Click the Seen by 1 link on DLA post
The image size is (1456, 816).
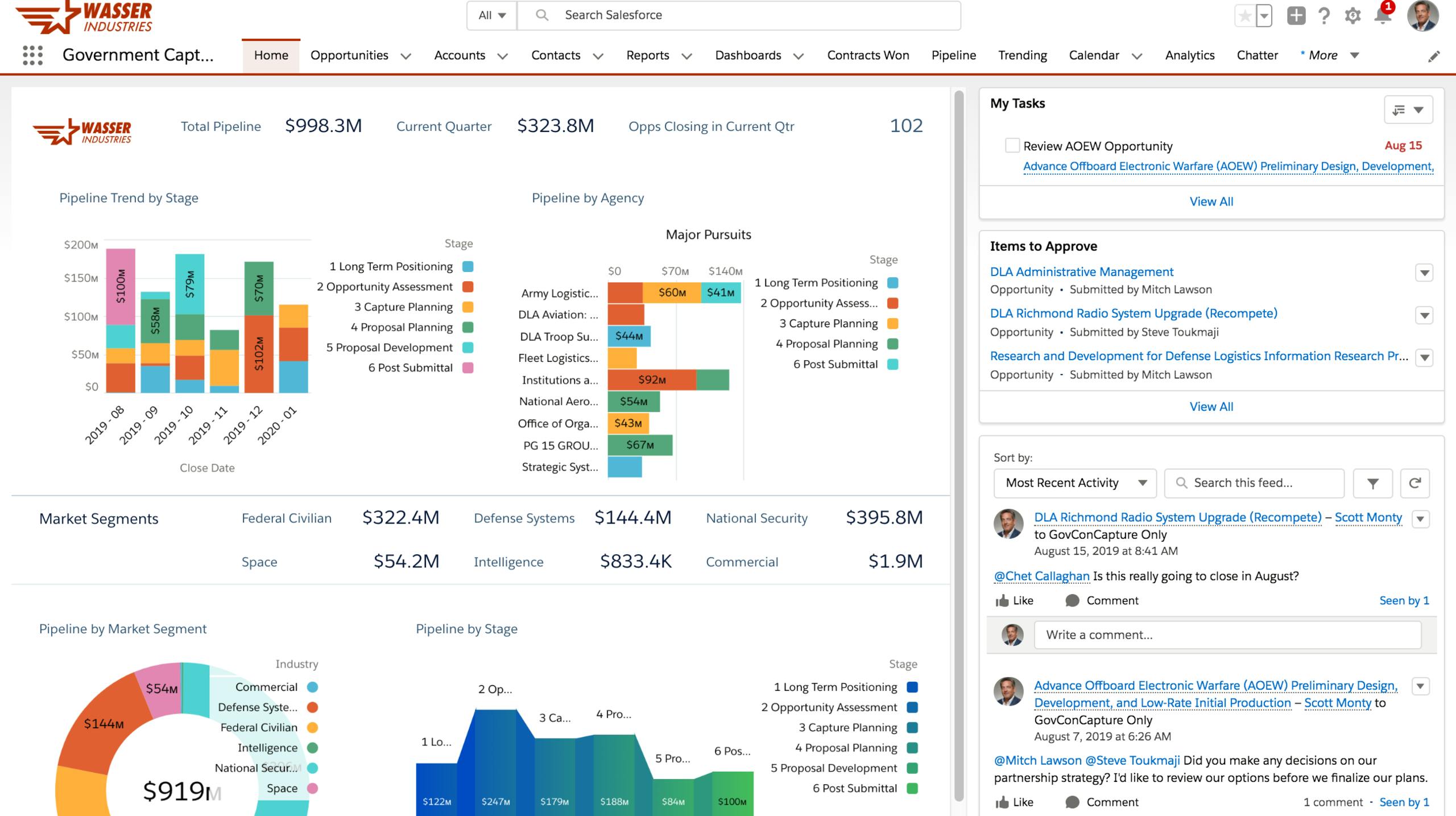pos(1404,600)
